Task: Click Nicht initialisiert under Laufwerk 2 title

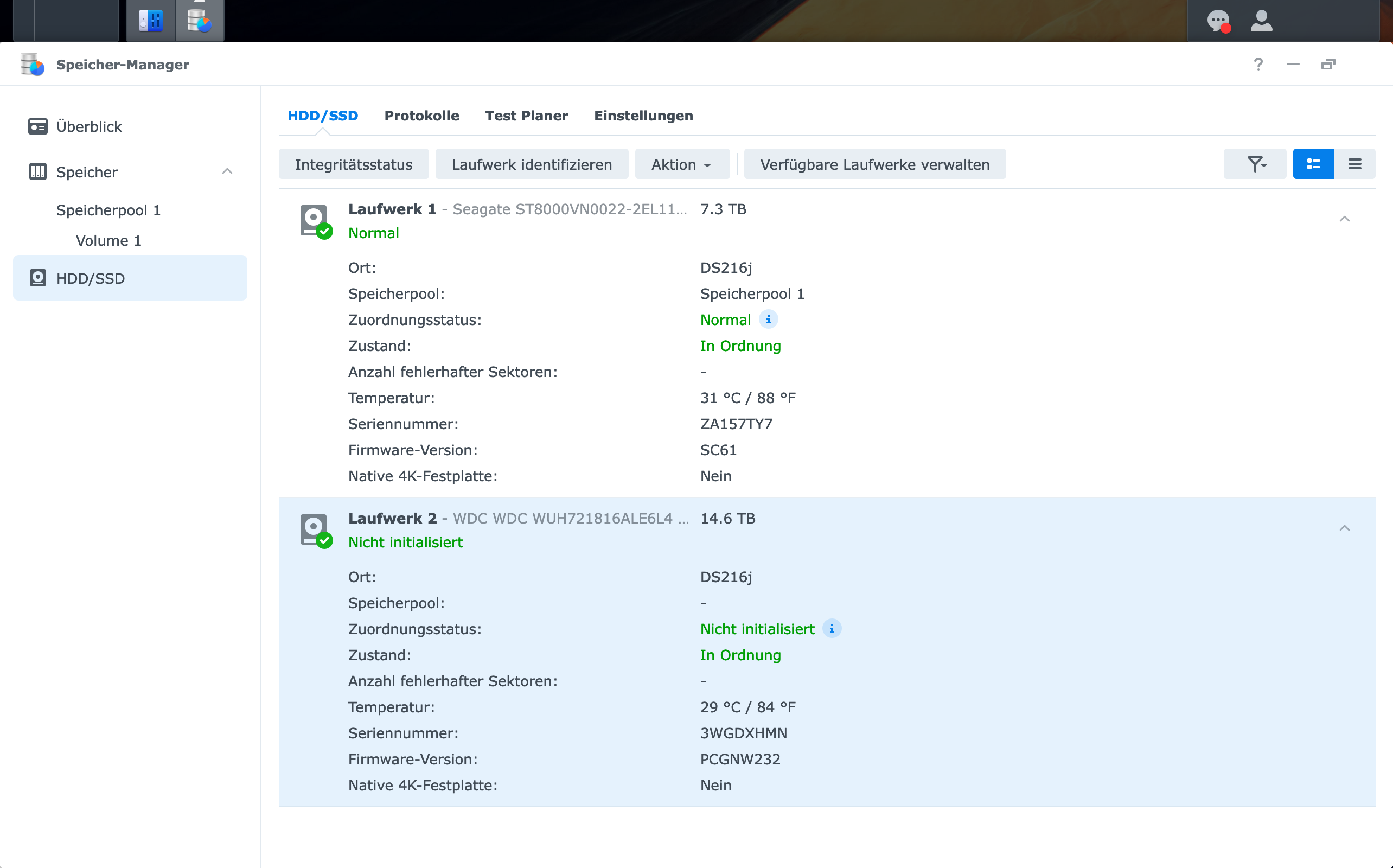Action: (x=405, y=542)
